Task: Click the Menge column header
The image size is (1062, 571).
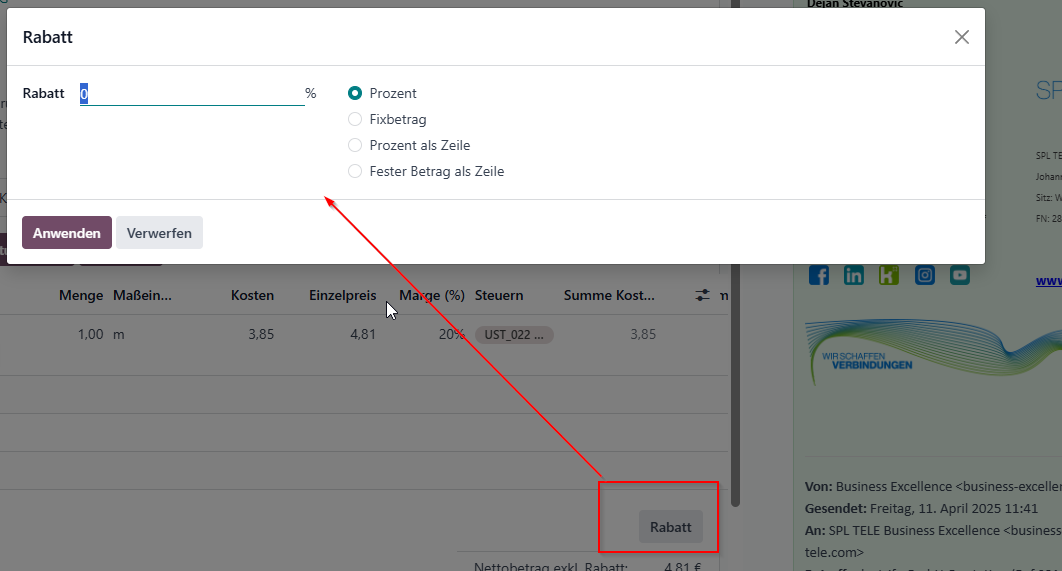Action: point(81,295)
